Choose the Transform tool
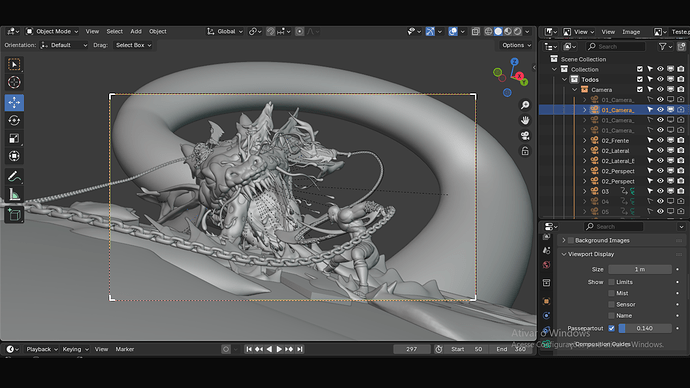The image size is (690, 388). pyautogui.click(x=14, y=156)
